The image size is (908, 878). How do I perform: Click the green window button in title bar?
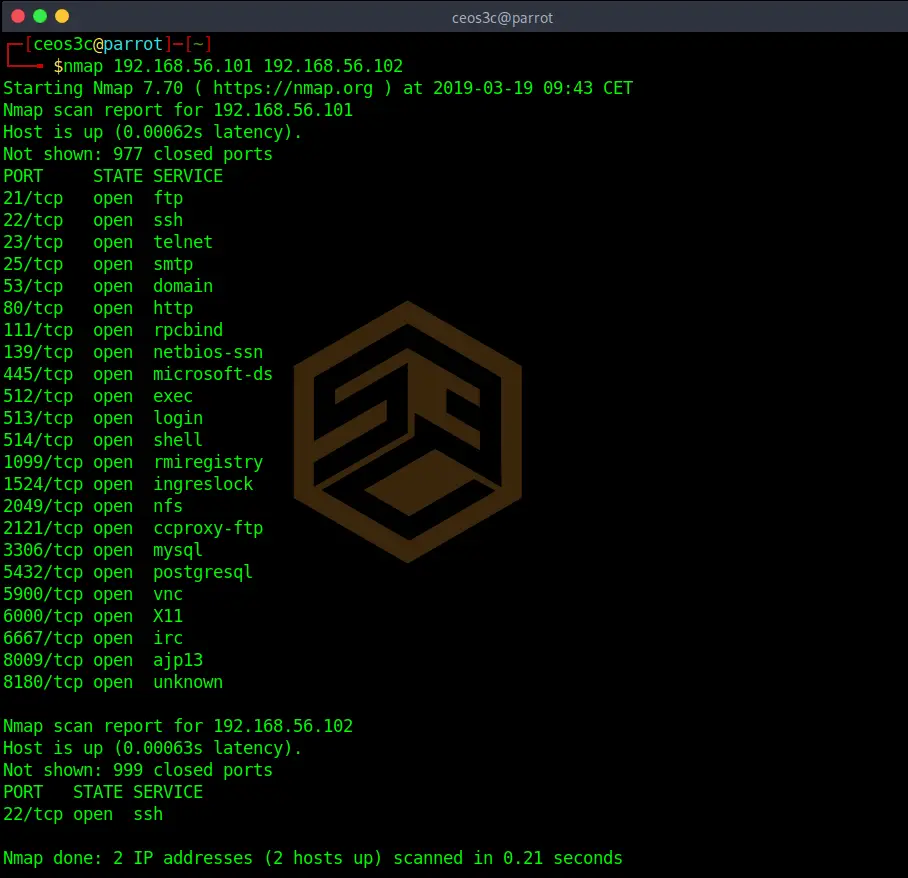[40, 16]
